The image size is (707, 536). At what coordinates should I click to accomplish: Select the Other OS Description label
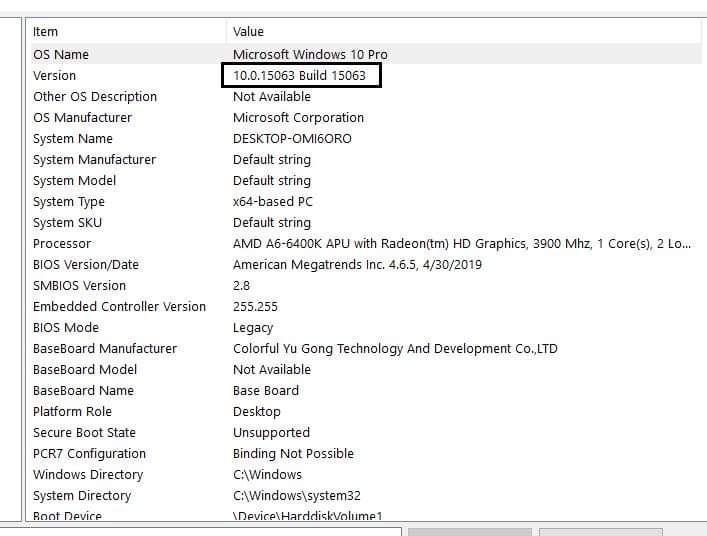pyautogui.click(x=95, y=96)
